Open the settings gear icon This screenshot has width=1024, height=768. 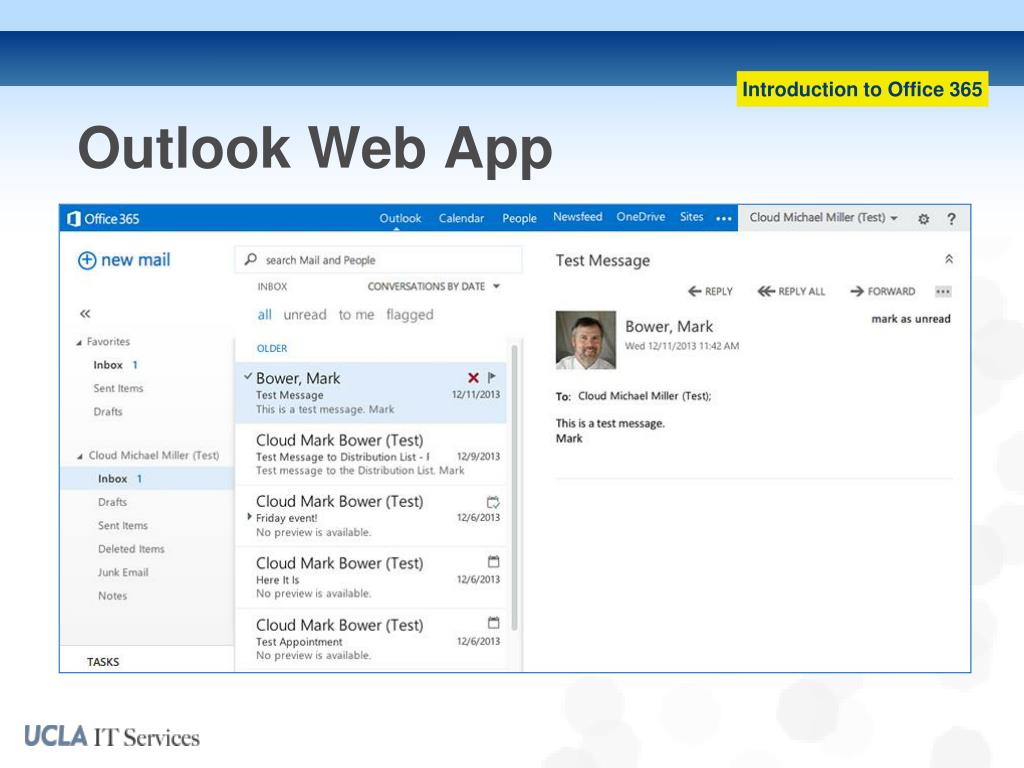point(923,219)
